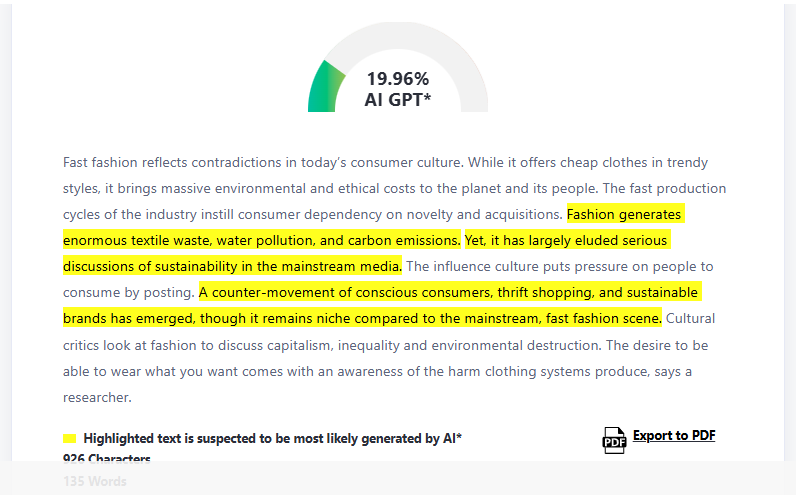796x495 pixels.
Task: Click the sentence 'The influence culture puts pressure'
Action: click(x=558, y=266)
